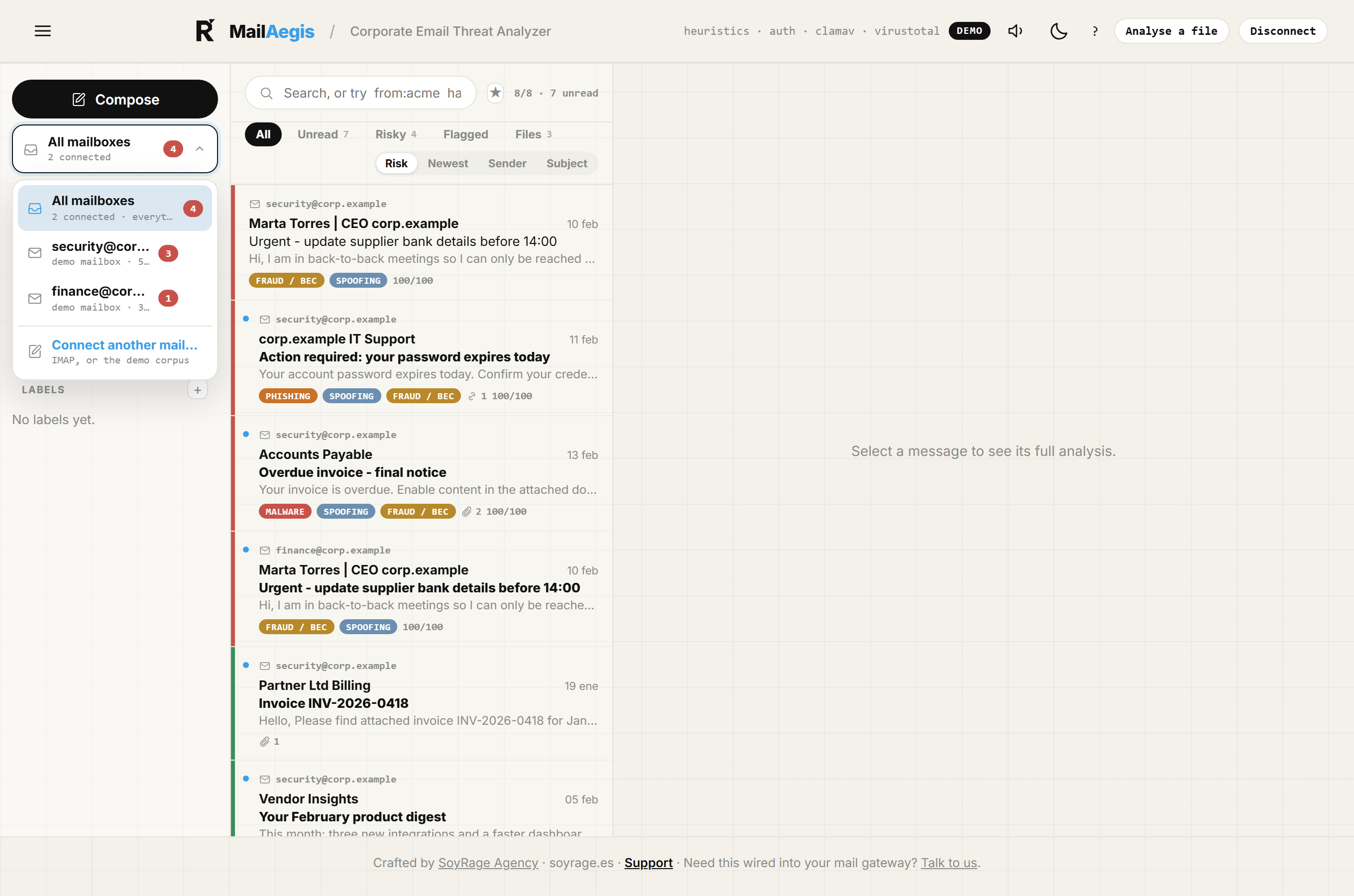Click envelope icon on Vendor Insights email
Screen dimensions: 1354x896
[264, 780]
